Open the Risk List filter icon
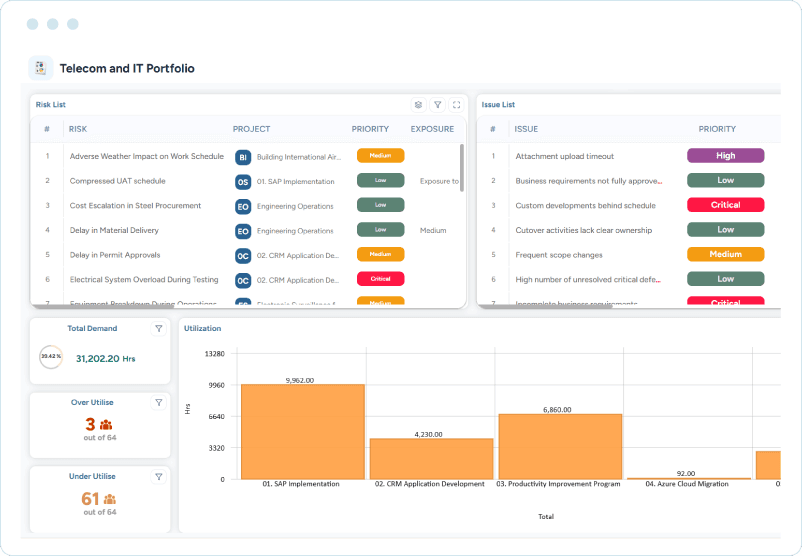Screen dimensions: 802x556 pos(437,105)
